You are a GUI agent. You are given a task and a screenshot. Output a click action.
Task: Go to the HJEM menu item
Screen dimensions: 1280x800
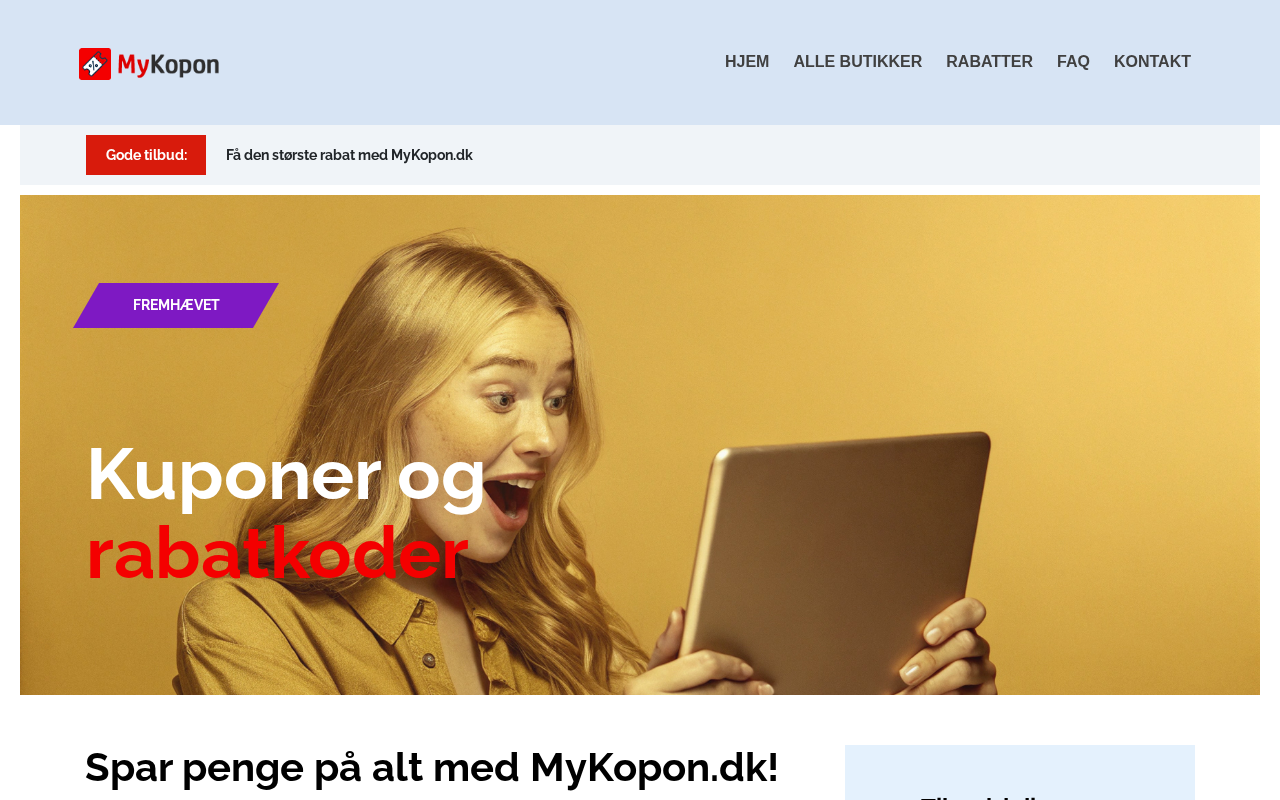747,62
